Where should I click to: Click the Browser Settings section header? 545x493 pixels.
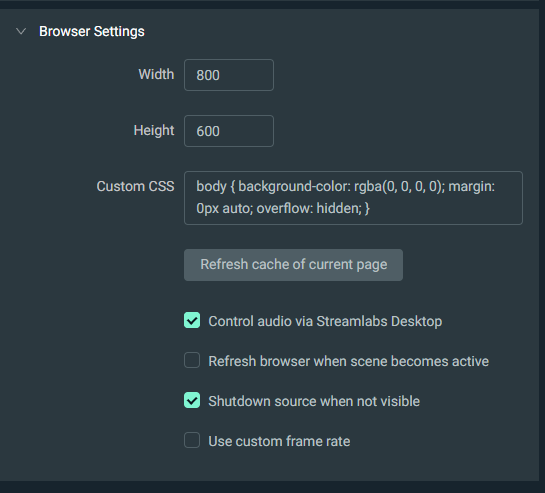tap(92, 32)
